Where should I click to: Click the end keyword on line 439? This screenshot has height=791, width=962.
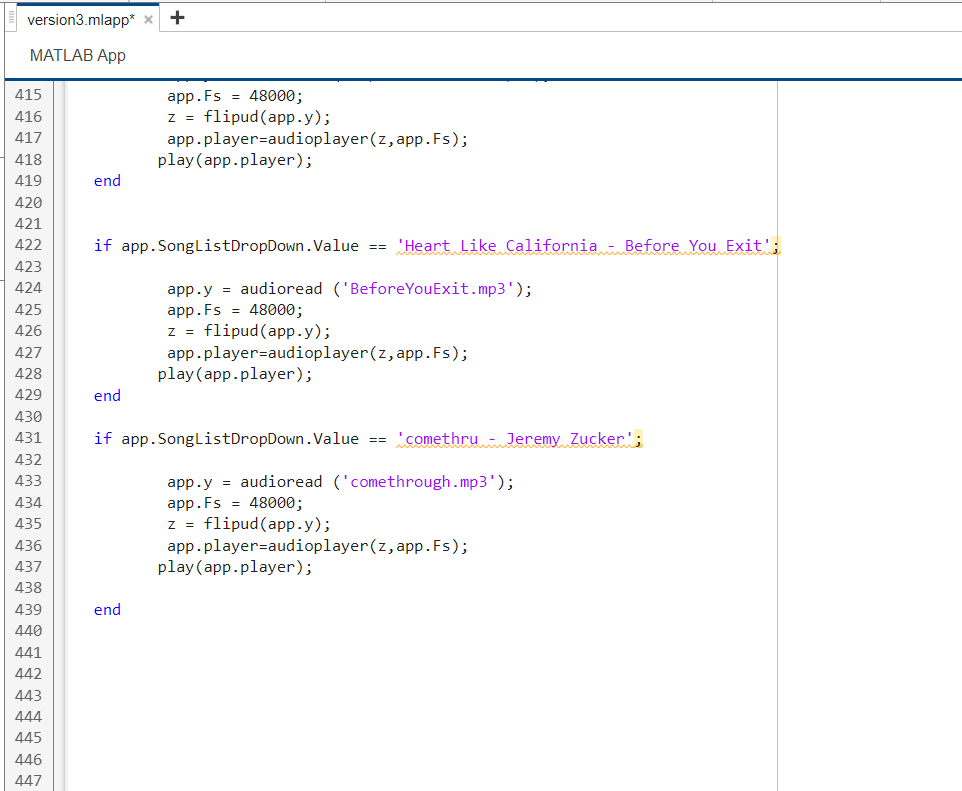[107, 610]
